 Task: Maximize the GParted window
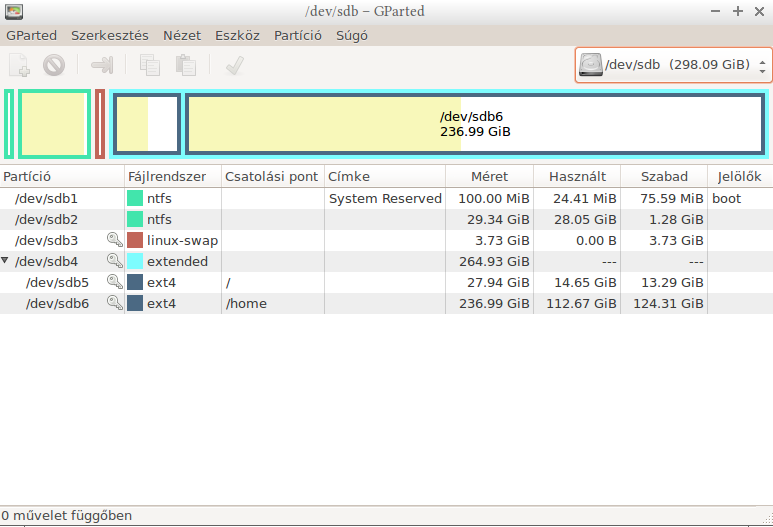[x=738, y=11]
